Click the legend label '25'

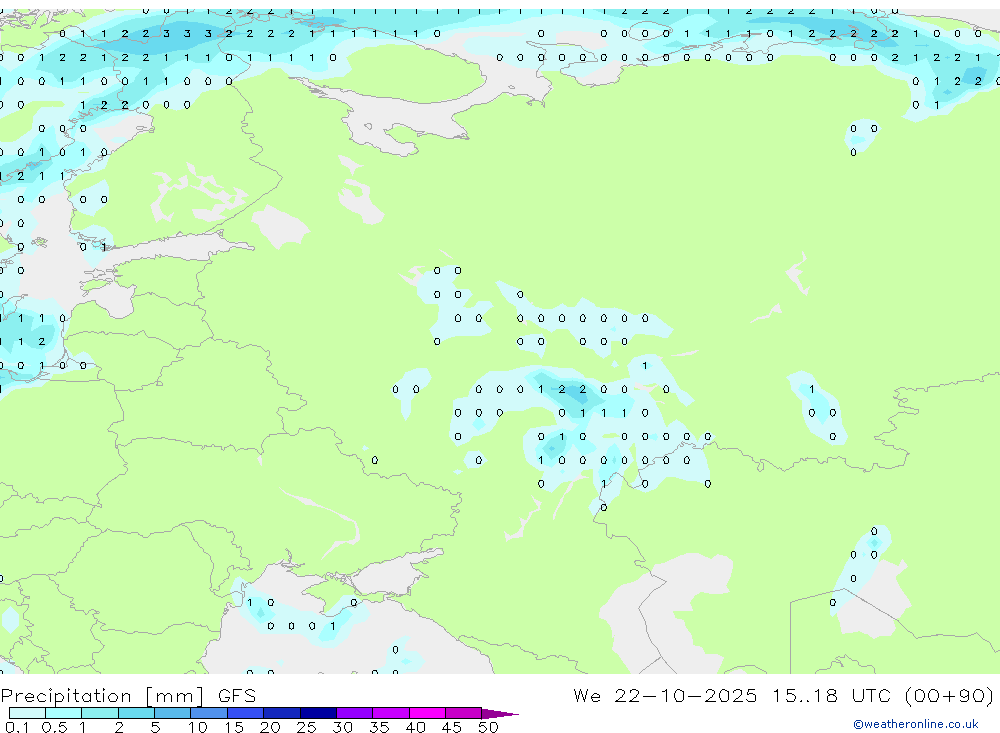306,727
